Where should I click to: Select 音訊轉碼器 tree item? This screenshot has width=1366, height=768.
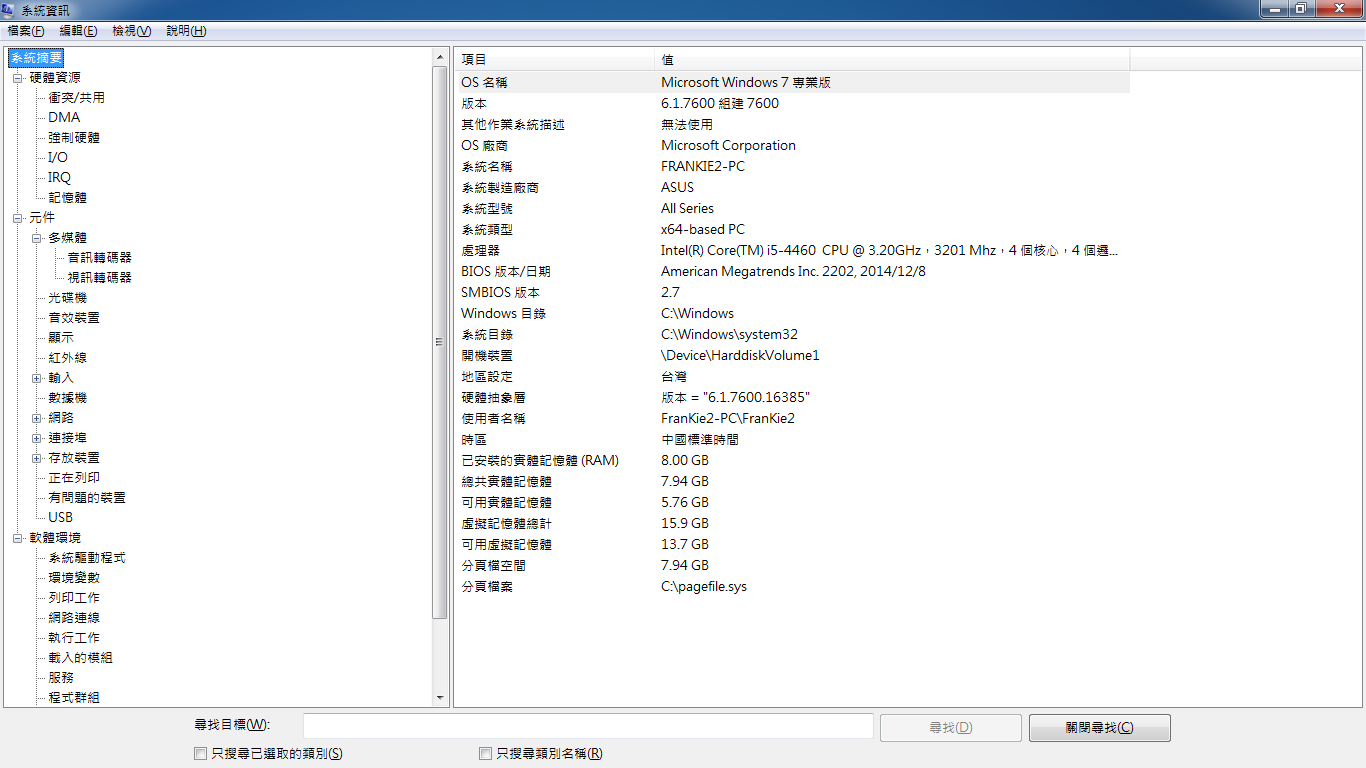point(99,258)
